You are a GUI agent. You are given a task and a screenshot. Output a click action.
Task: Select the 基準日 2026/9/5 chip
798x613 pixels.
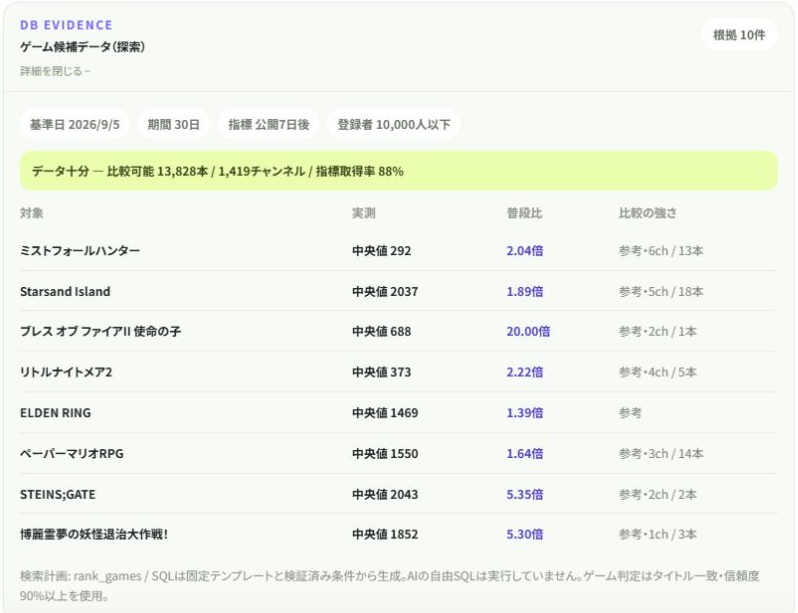[x=75, y=124]
